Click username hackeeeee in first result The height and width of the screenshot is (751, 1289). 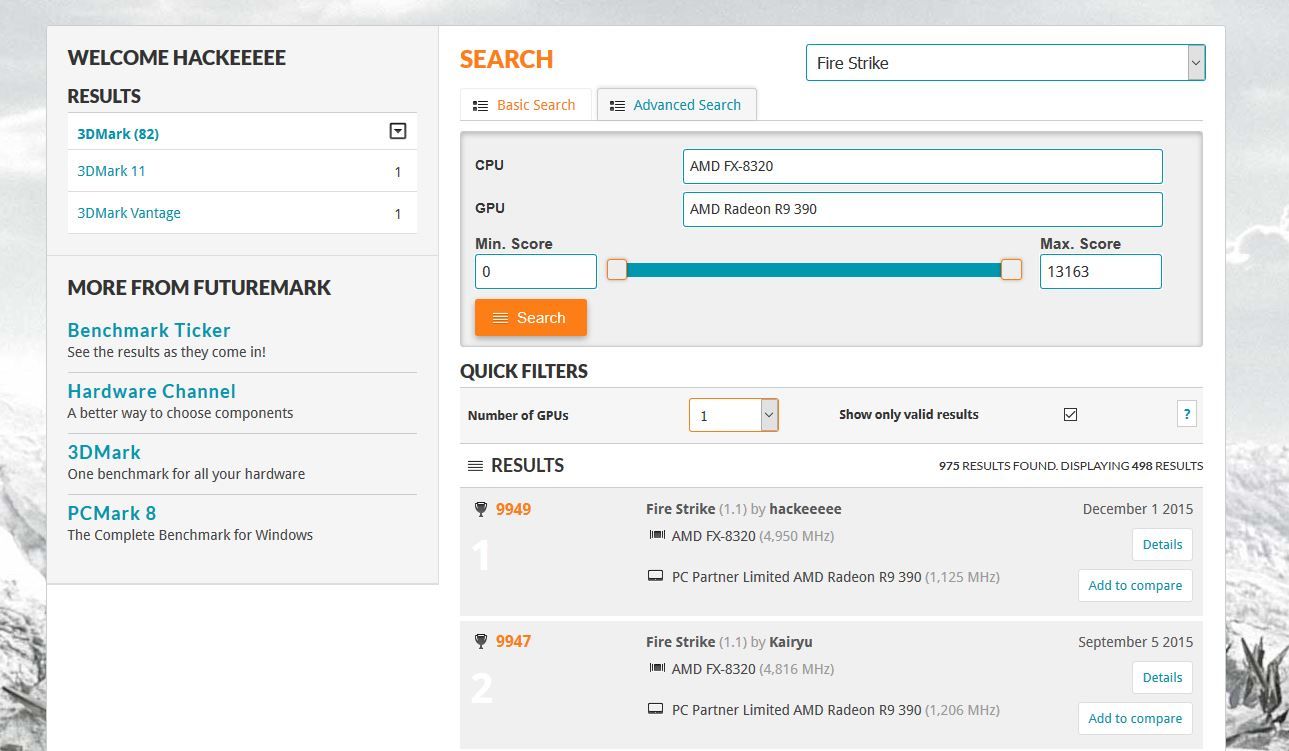[x=805, y=509]
